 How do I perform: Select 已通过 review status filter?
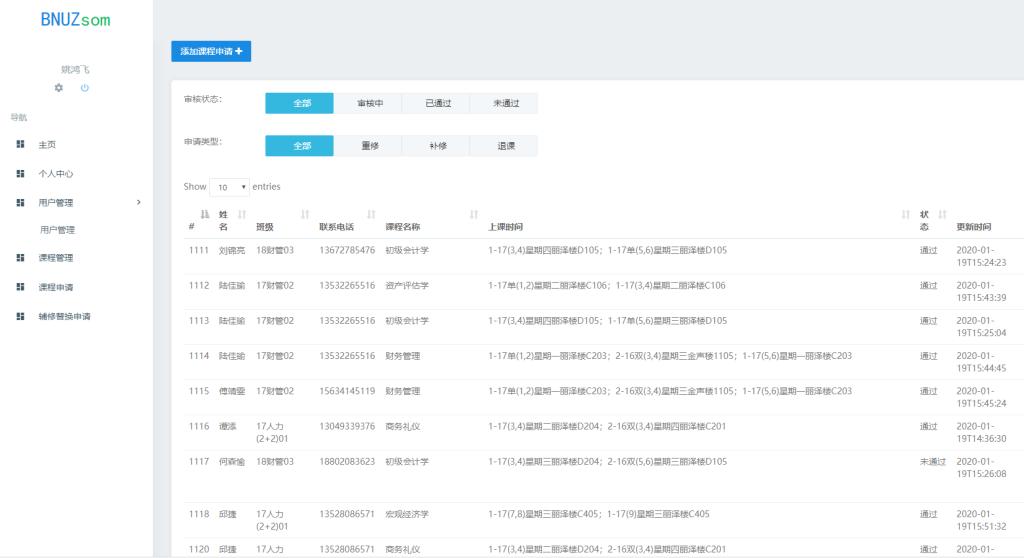437,103
